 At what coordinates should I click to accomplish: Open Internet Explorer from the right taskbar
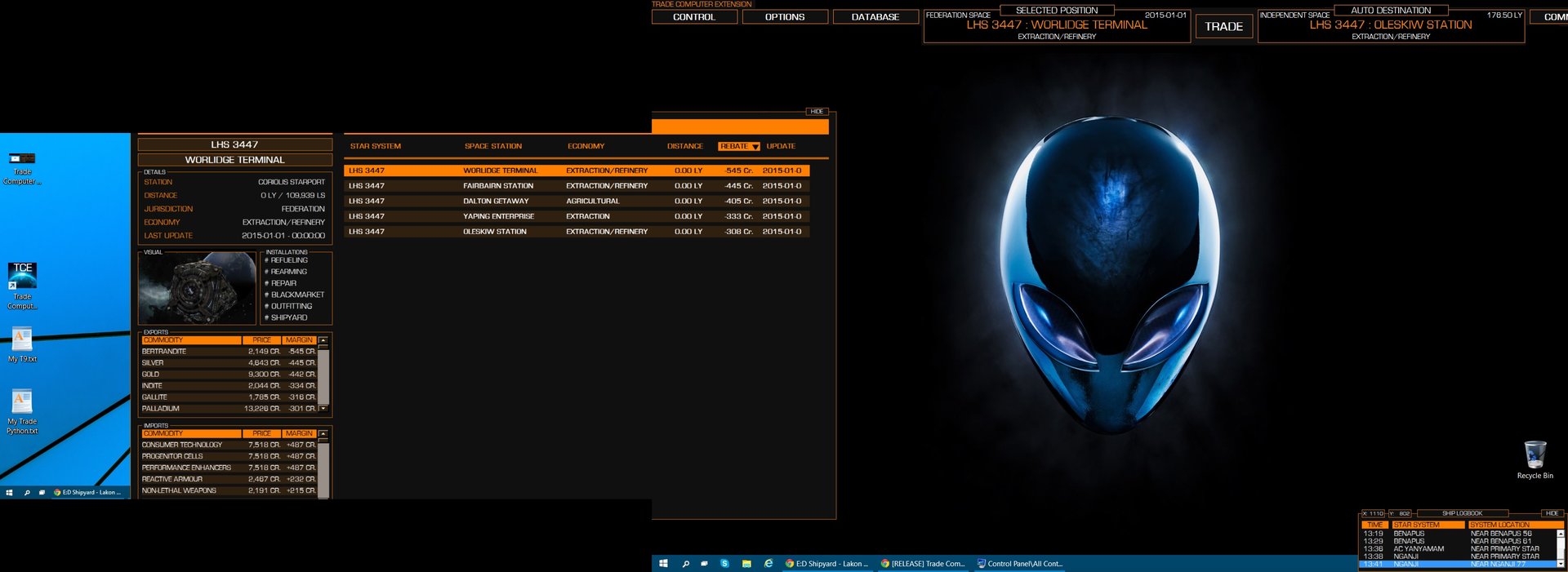[x=768, y=563]
